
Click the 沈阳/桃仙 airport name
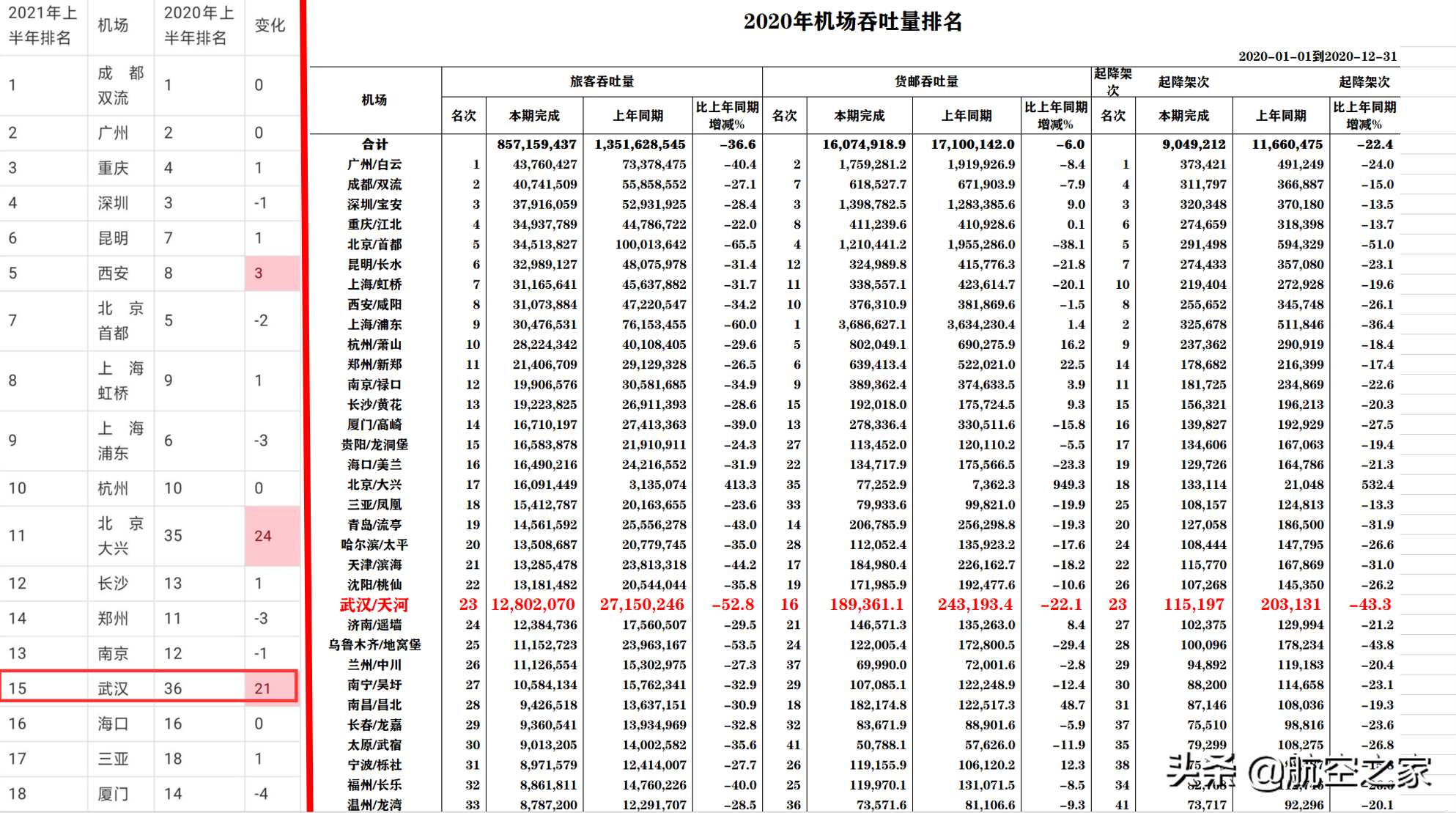pos(374,585)
